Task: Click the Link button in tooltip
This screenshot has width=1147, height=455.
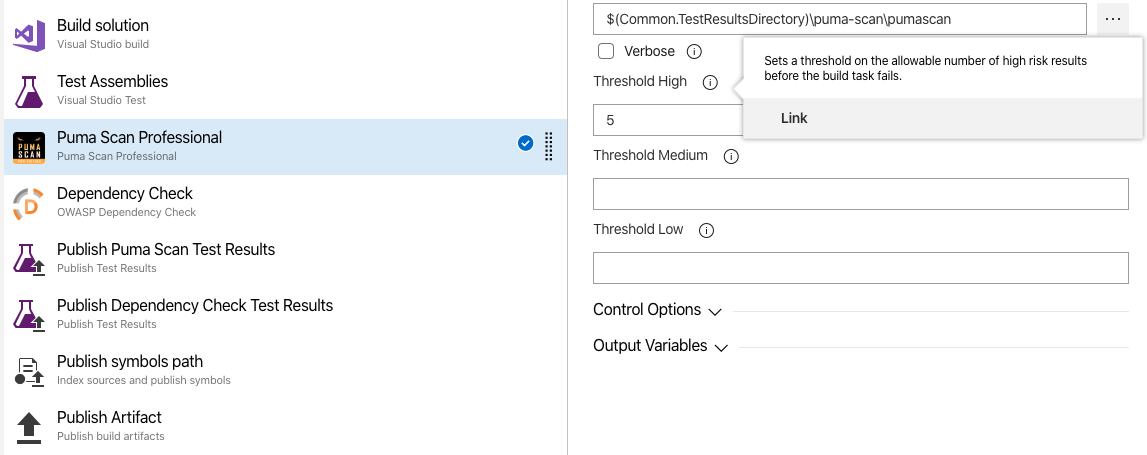Action: (x=794, y=118)
